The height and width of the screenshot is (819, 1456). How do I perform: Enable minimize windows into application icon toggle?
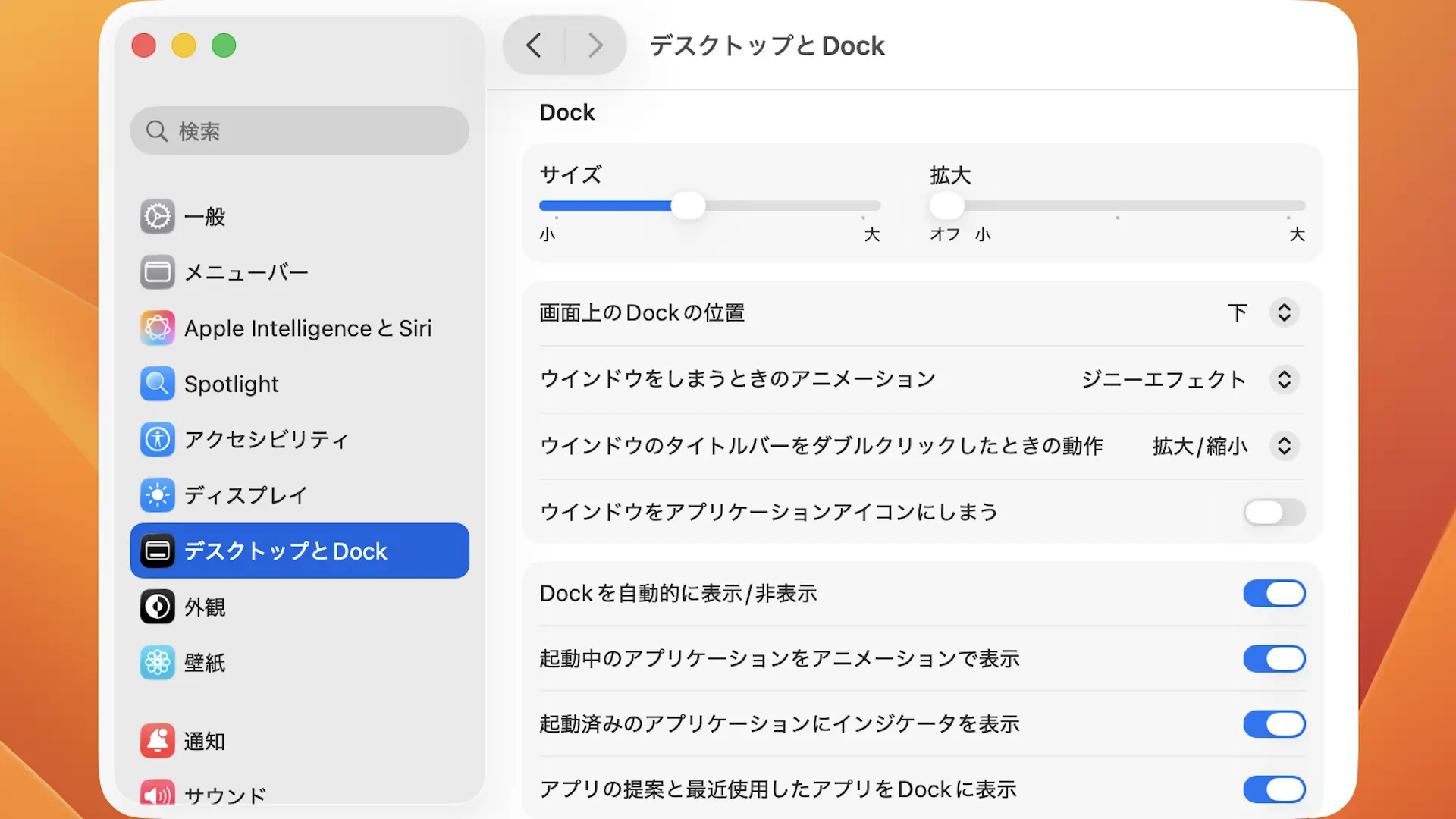[x=1274, y=513]
